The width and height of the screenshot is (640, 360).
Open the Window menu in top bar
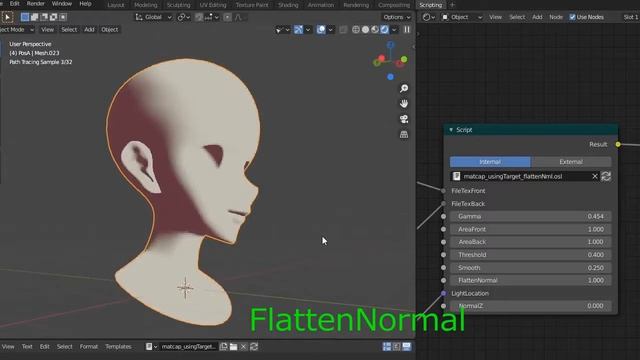pos(62,4)
